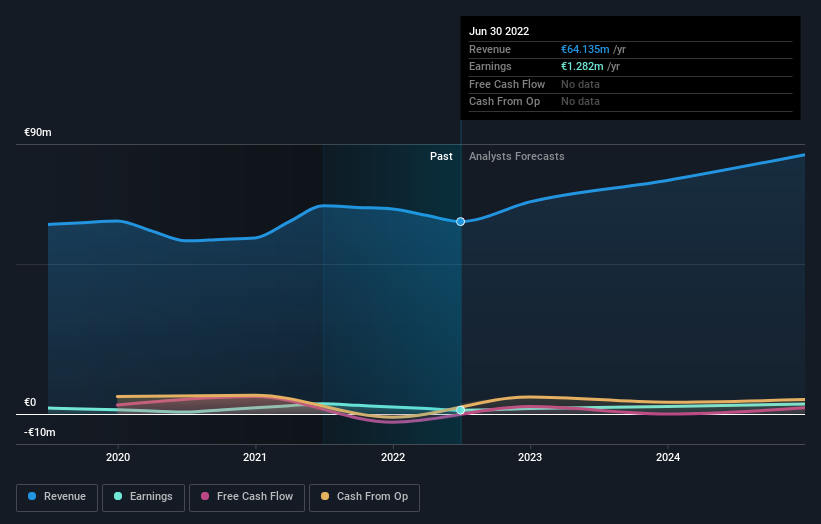The width and height of the screenshot is (821, 524).
Task: Click the 2023 x-axis label
Action: (530, 457)
